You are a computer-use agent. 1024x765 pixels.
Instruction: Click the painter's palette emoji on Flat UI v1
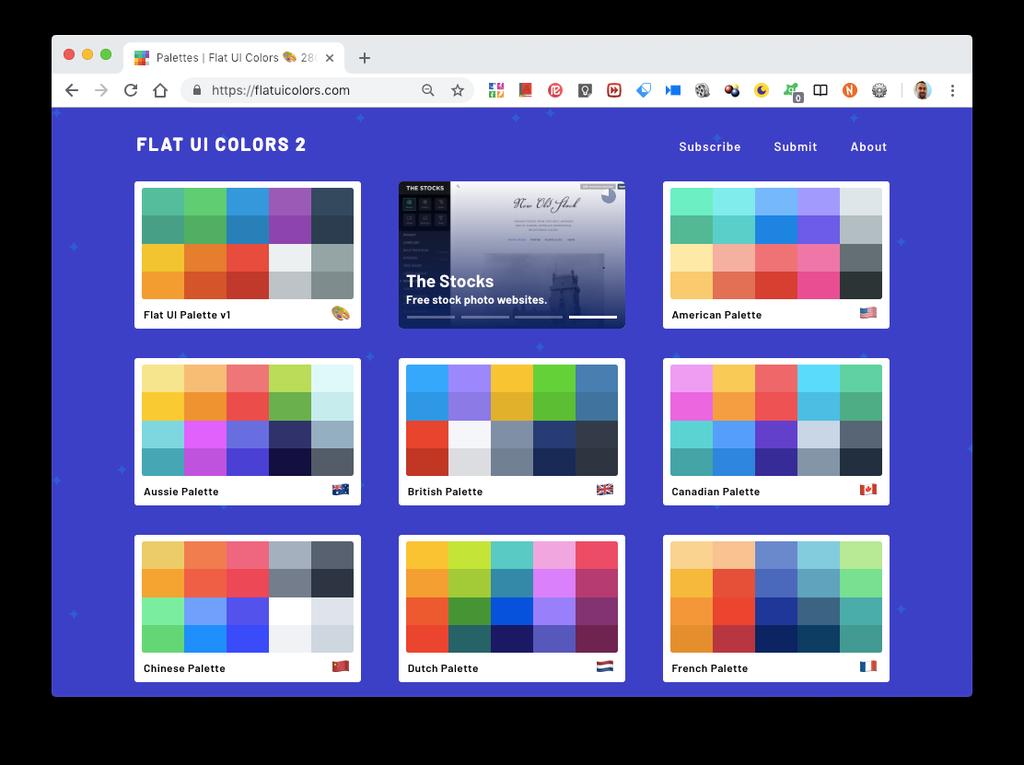340,314
